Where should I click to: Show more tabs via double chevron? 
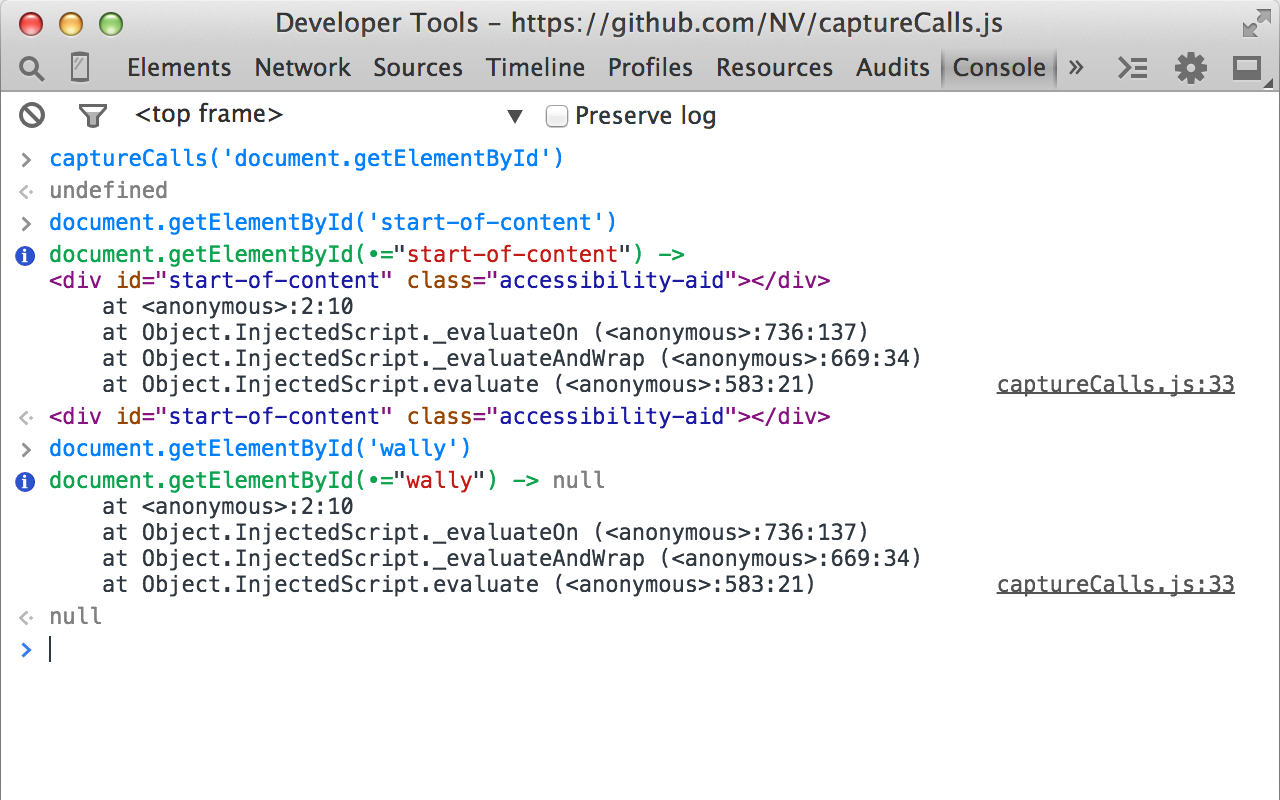point(1076,67)
